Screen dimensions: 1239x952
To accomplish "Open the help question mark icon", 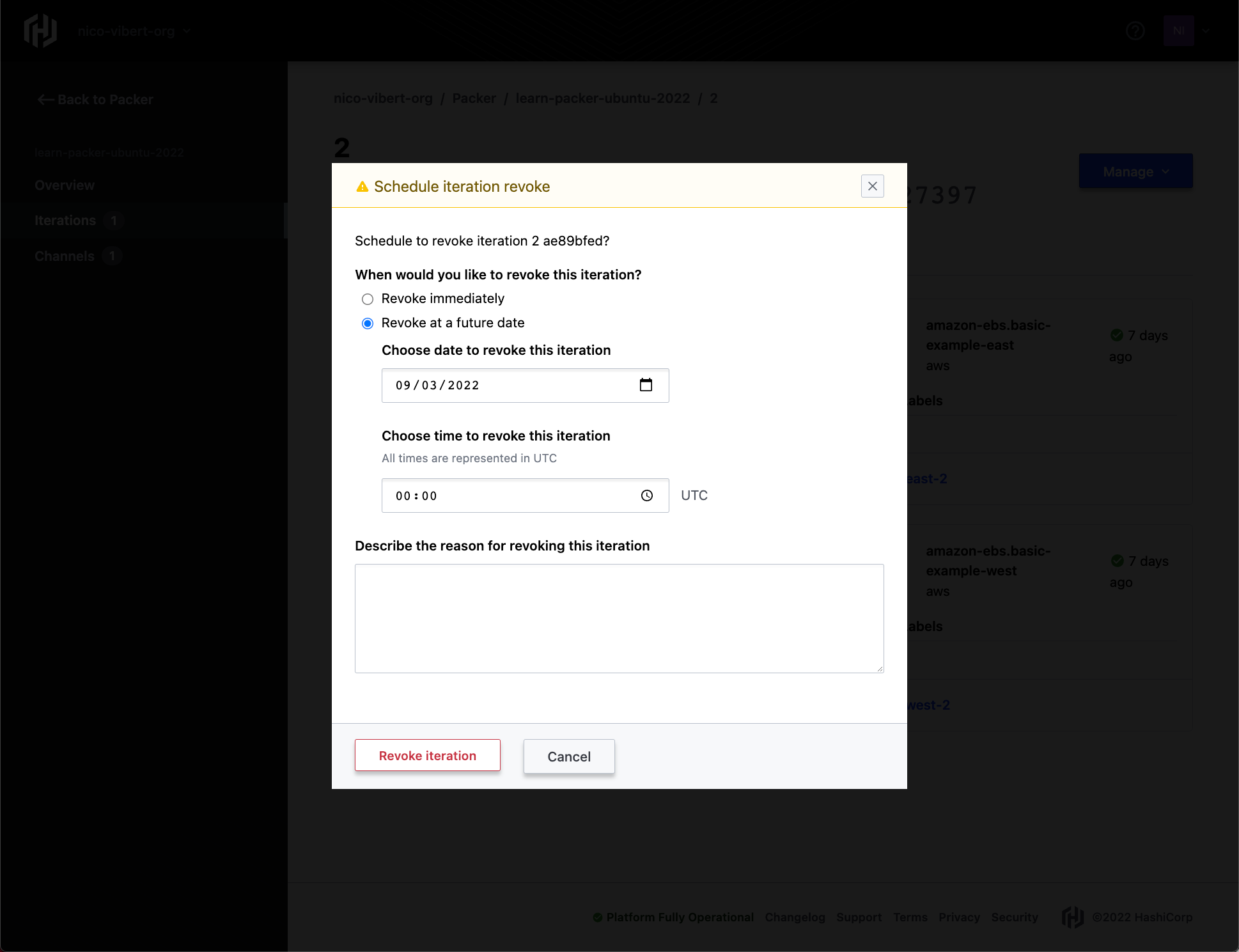I will click(1135, 31).
